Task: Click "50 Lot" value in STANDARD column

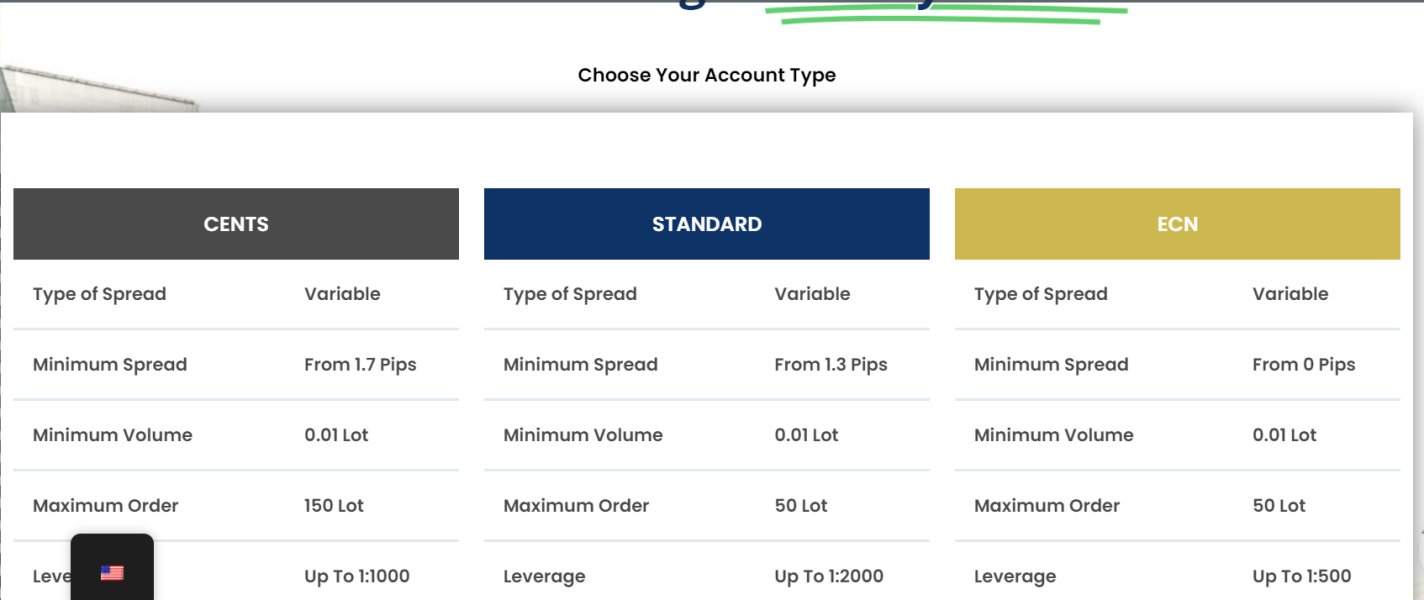Action: [801, 506]
